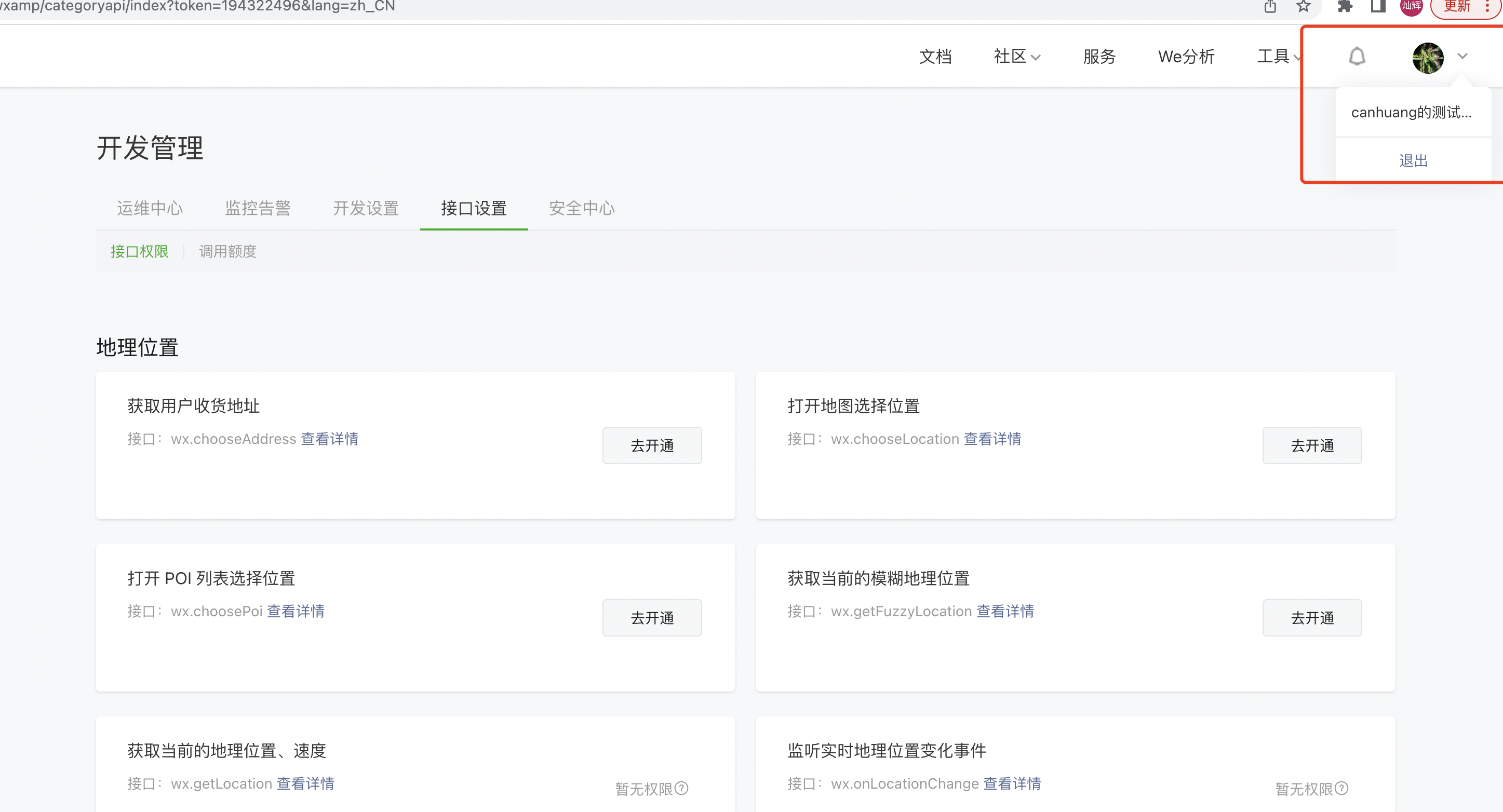This screenshot has height=812, width=1503.
Task: Click the red Chrome profile badge
Action: (1411, 7)
